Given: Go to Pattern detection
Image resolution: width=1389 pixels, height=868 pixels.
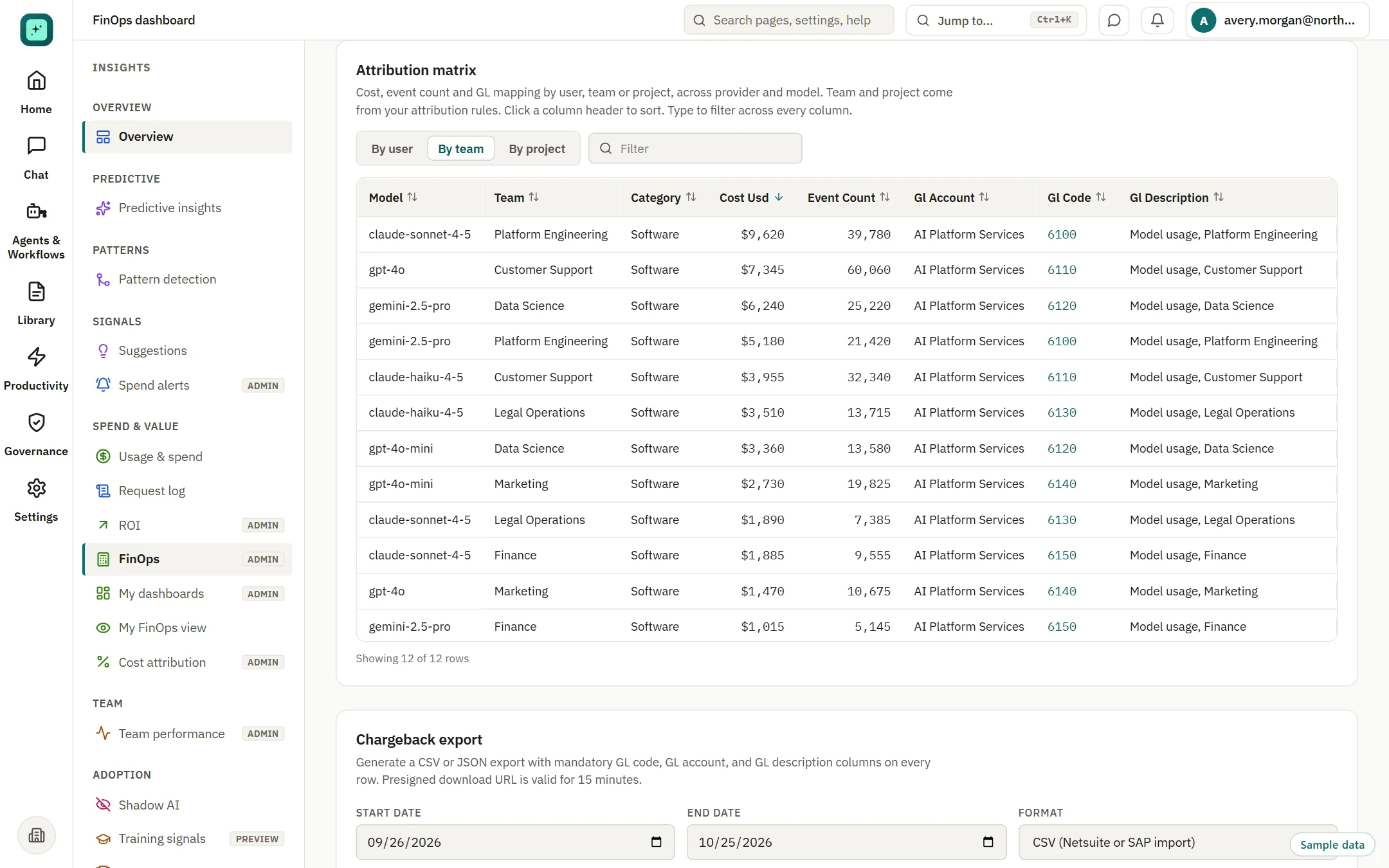Looking at the screenshot, I should (x=187, y=279).
